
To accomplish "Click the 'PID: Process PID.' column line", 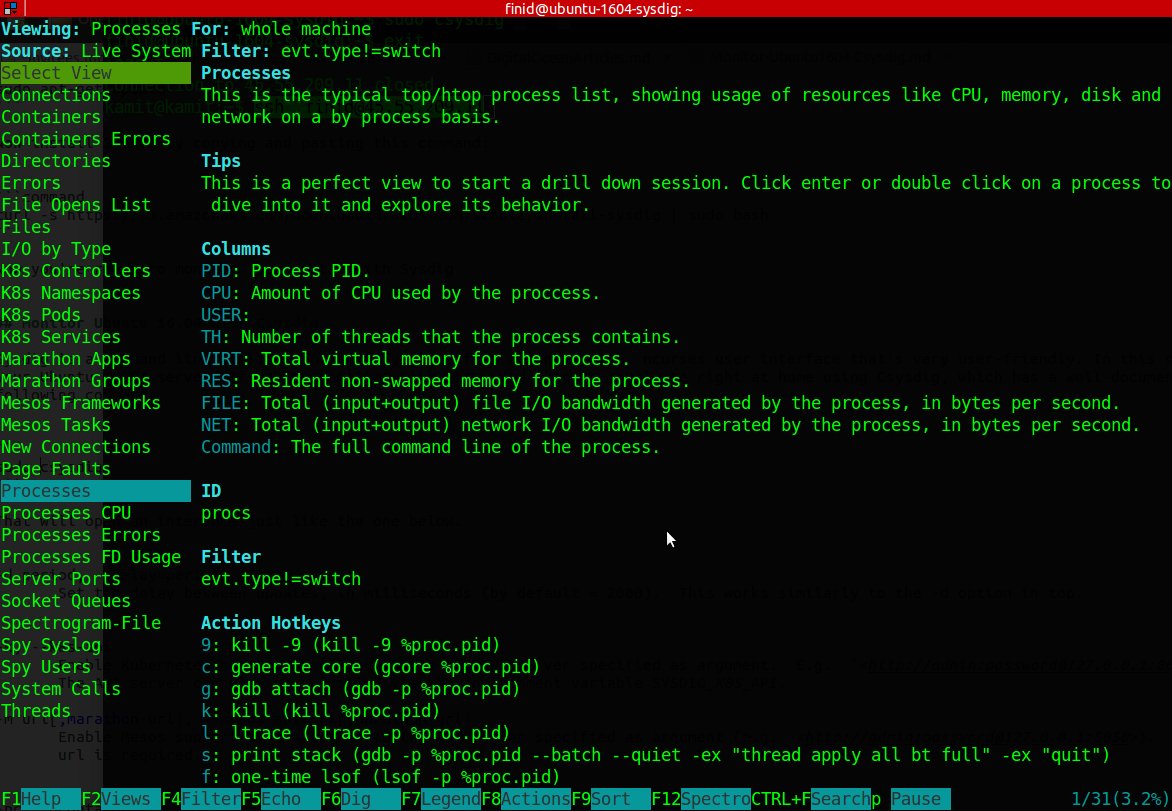I will click(286, 271).
